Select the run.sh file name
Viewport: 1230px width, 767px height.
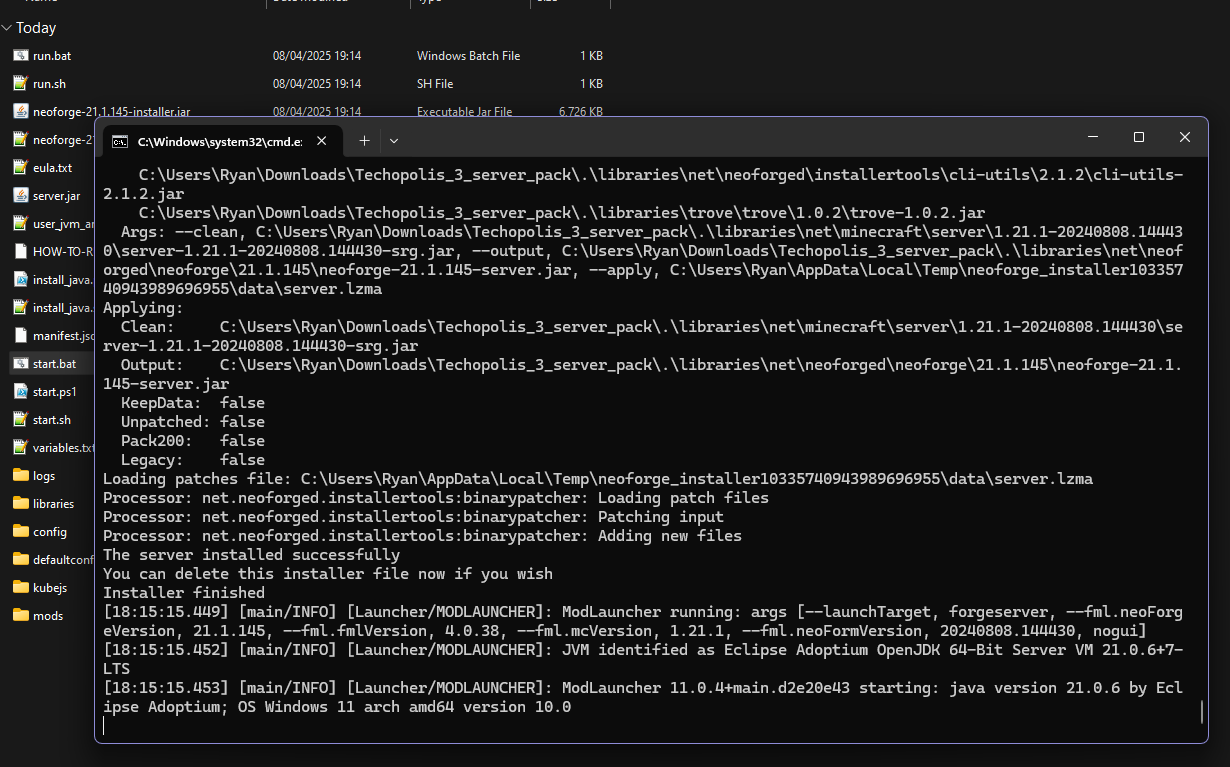tap(49, 84)
